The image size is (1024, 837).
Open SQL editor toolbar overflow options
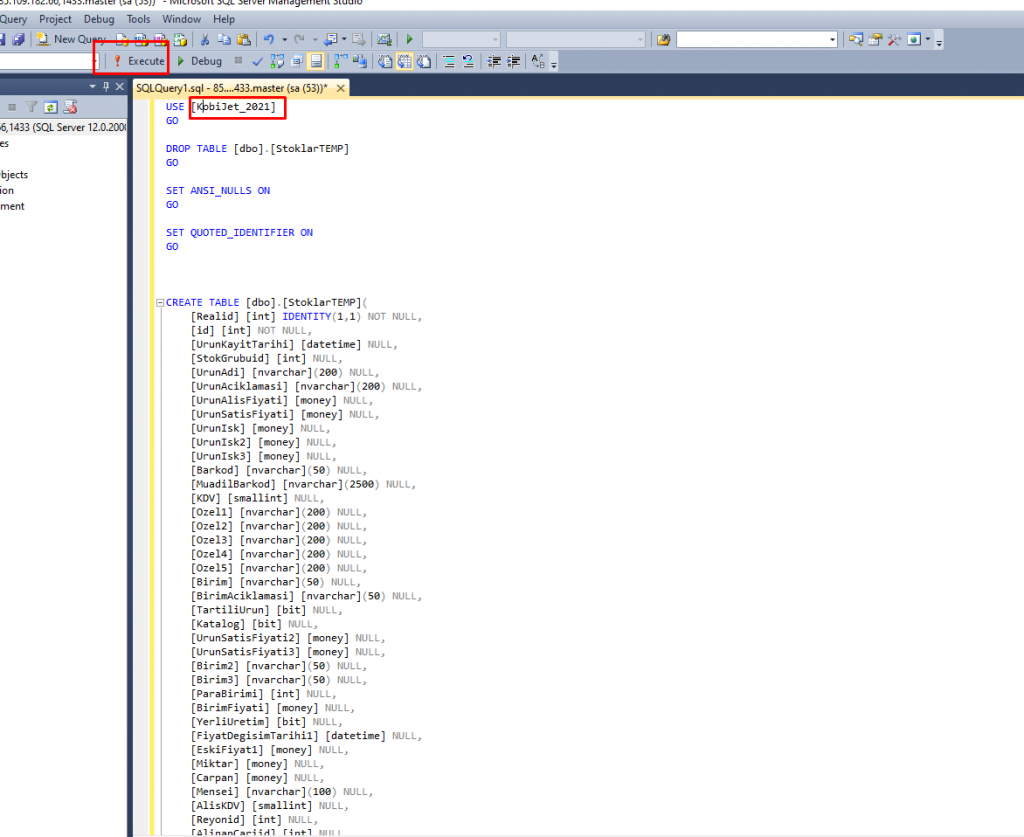554,65
